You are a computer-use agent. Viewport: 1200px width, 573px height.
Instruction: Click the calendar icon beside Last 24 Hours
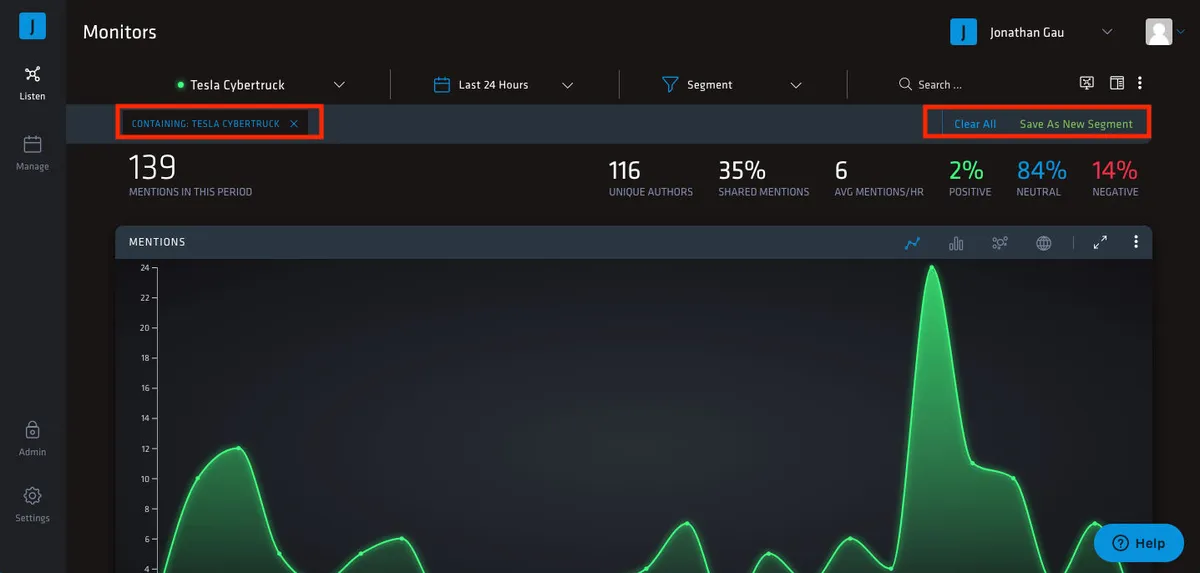(x=441, y=85)
